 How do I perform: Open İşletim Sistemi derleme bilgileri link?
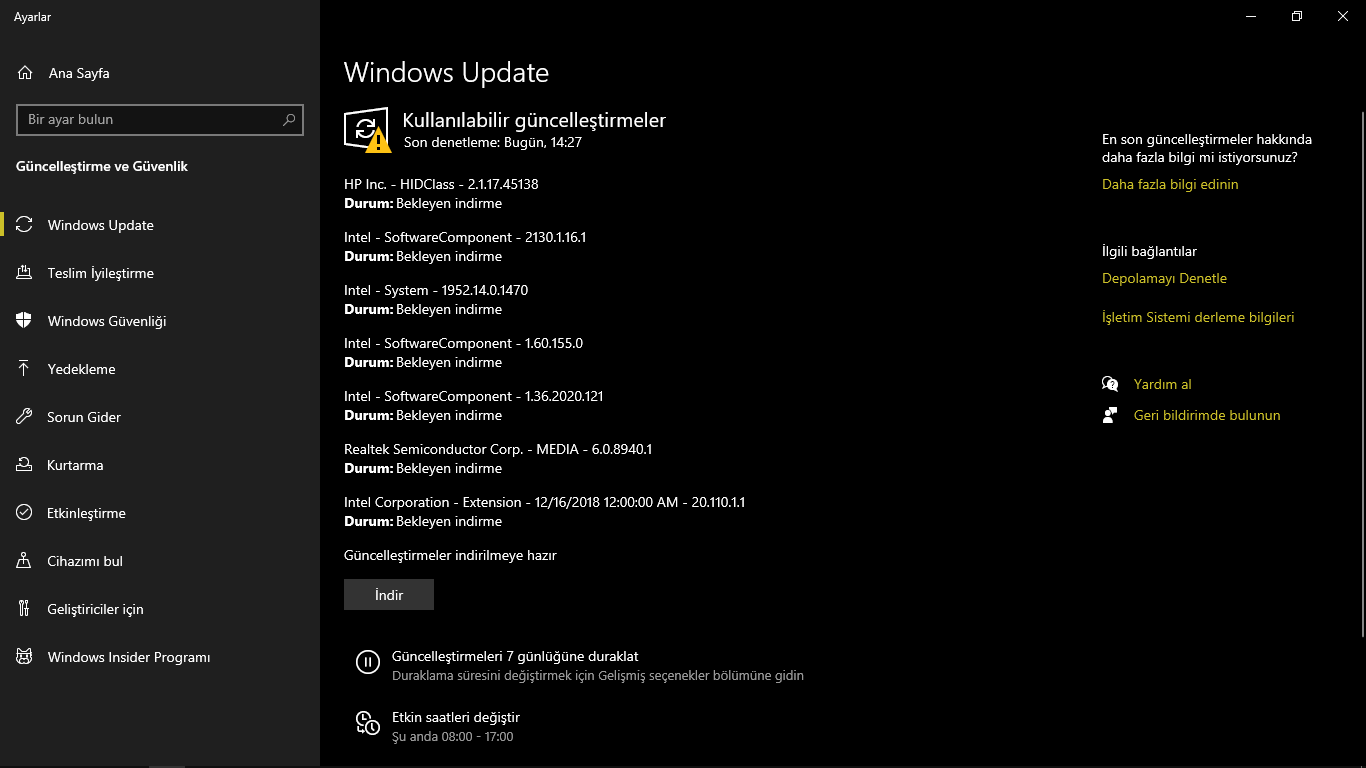pos(1198,317)
